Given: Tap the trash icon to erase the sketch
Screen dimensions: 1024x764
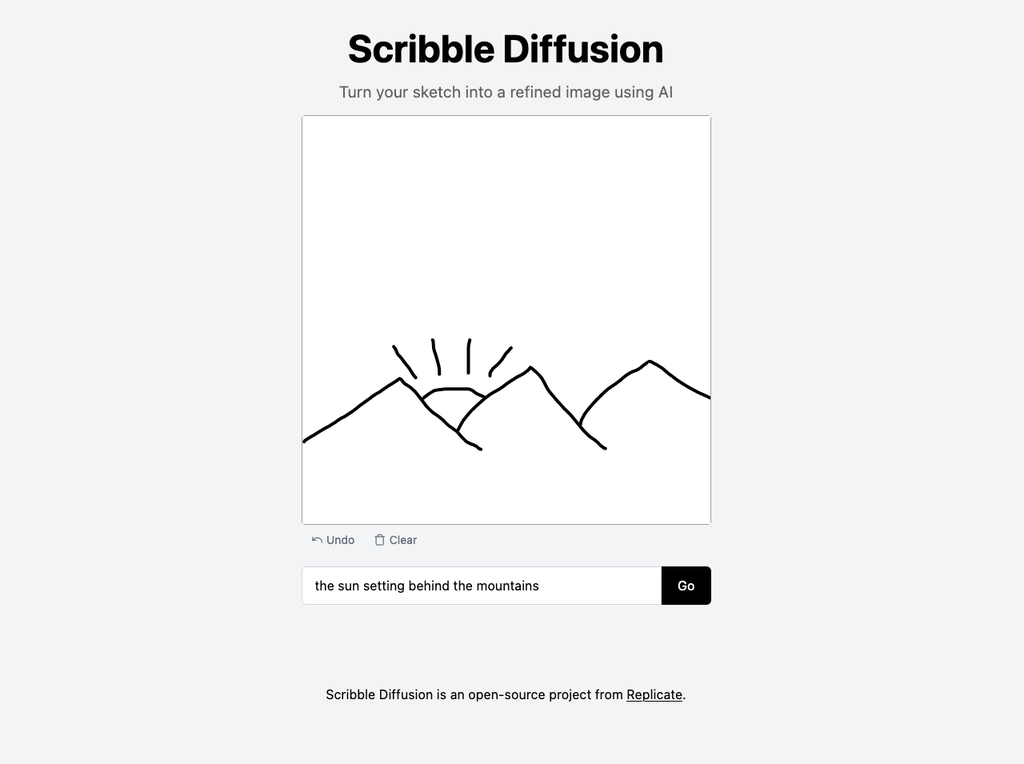Looking at the screenshot, I should (x=379, y=539).
